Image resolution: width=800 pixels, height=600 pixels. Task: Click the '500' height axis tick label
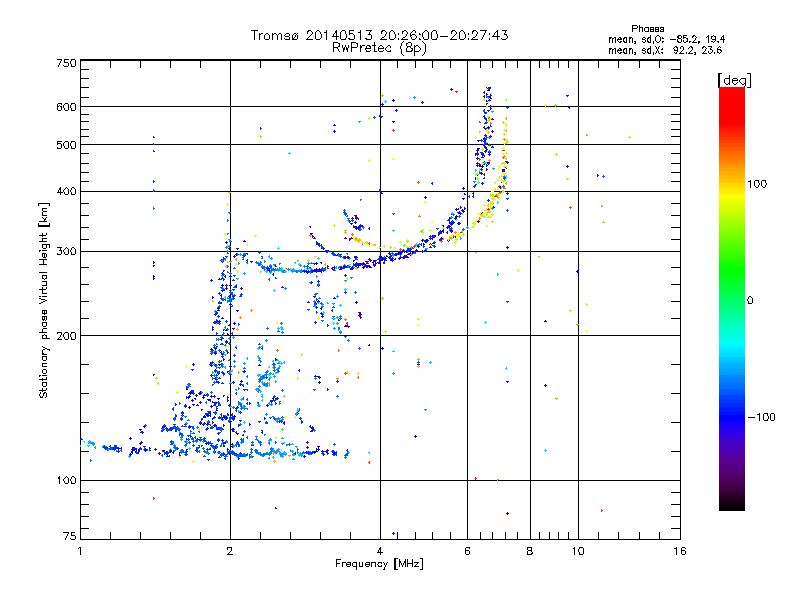[67, 145]
